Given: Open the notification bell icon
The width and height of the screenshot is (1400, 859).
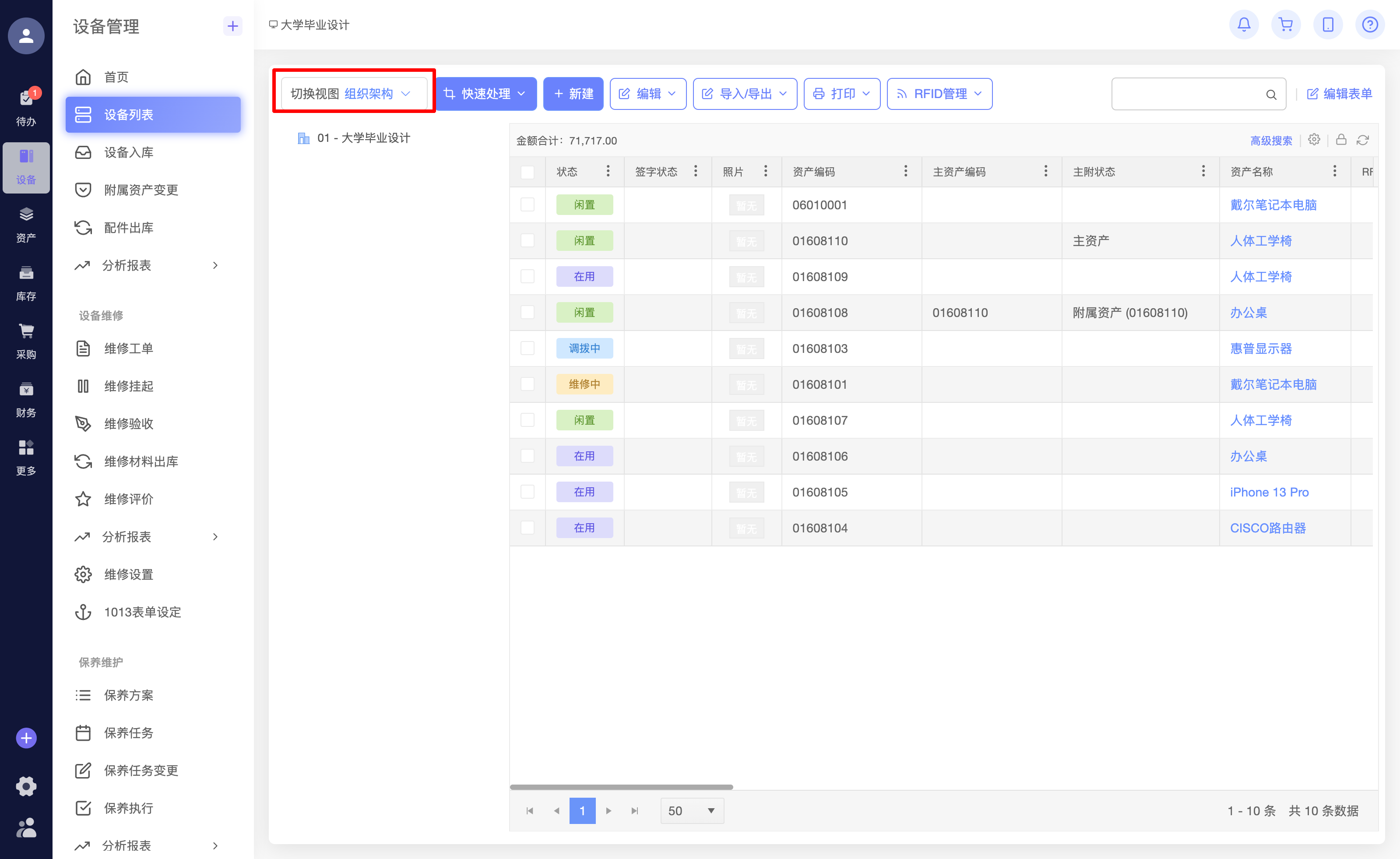Looking at the screenshot, I should coord(1243,25).
